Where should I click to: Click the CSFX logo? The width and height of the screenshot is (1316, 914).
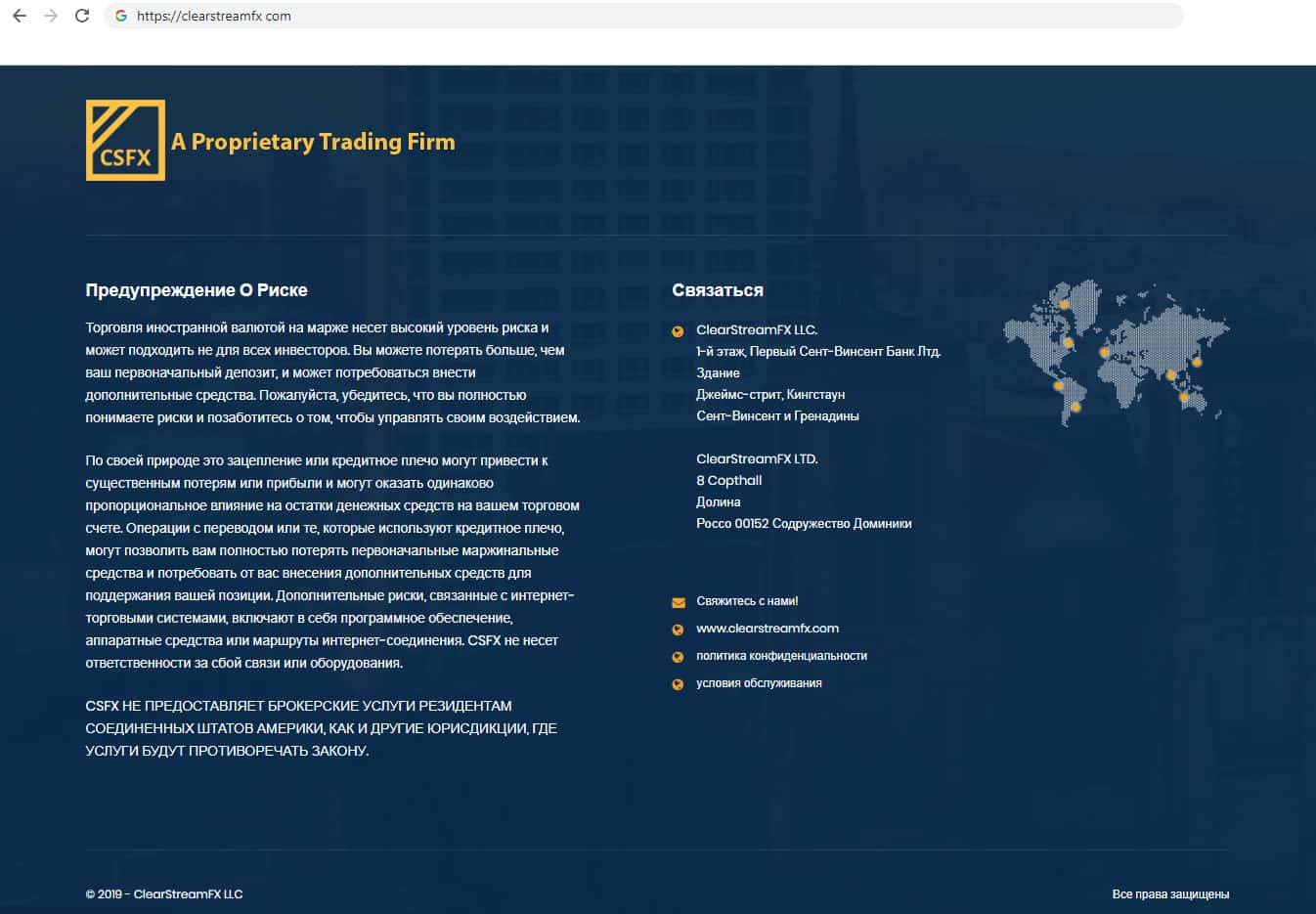(125, 140)
